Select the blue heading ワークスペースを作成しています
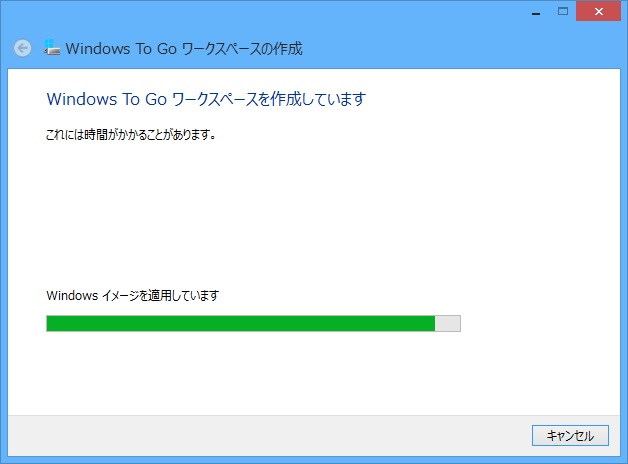 click(269, 99)
